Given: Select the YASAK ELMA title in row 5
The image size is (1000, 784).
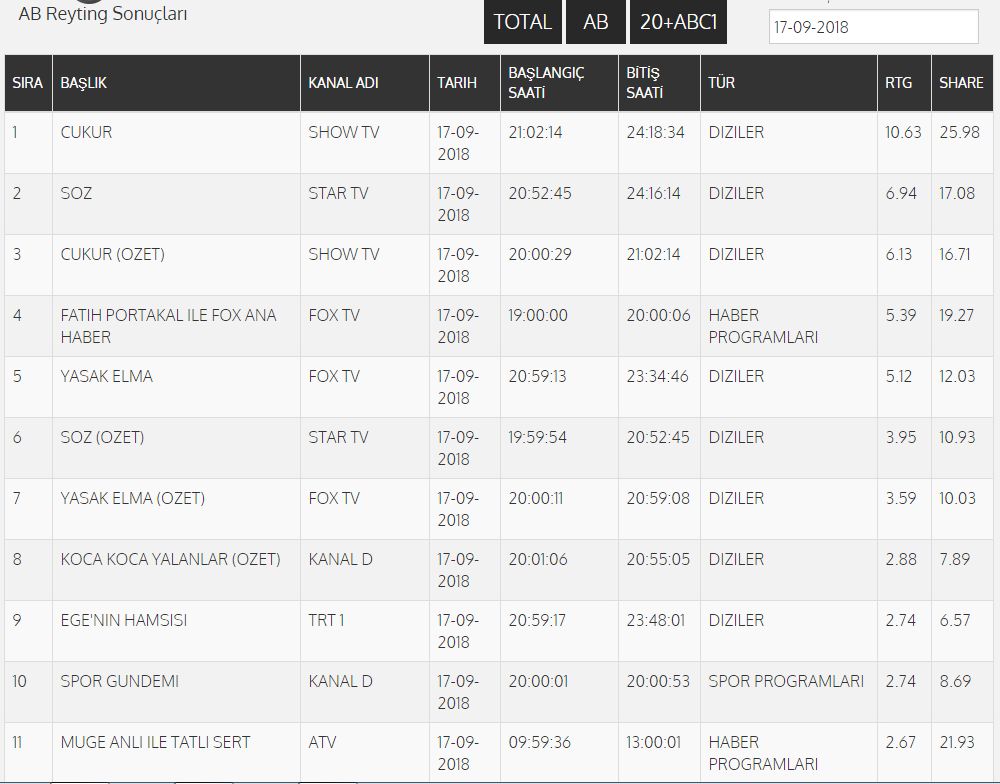Looking at the screenshot, I should coord(107,376).
